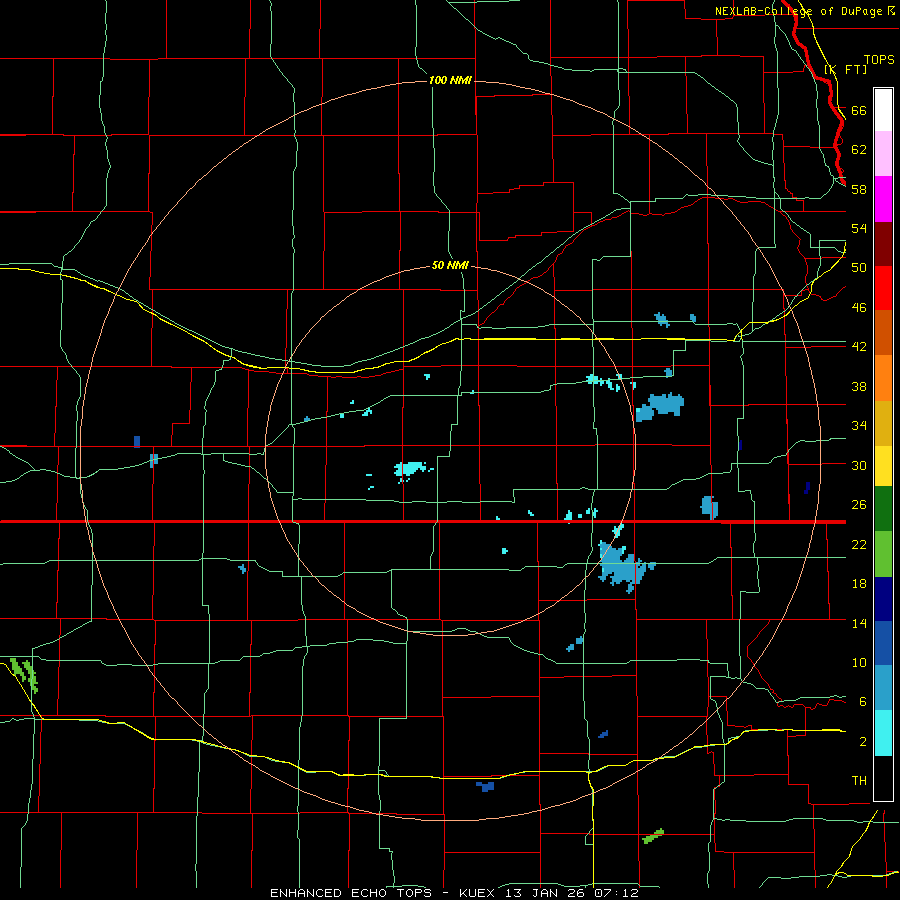Select the yellow legend swatch
Viewport: 900px width, 900px height.
pyautogui.click(x=883, y=465)
